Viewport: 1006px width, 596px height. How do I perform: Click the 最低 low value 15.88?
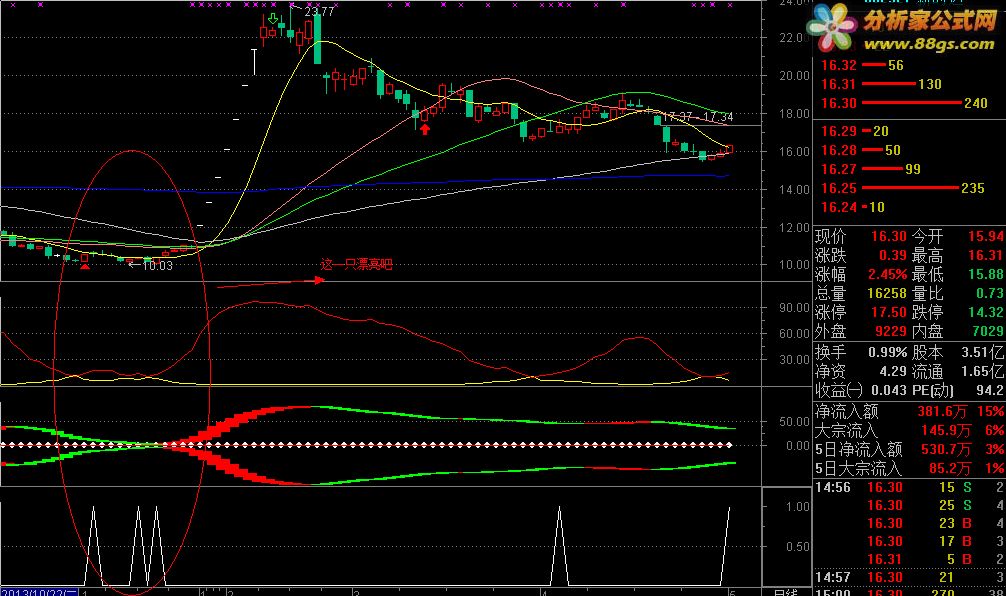tap(986, 274)
